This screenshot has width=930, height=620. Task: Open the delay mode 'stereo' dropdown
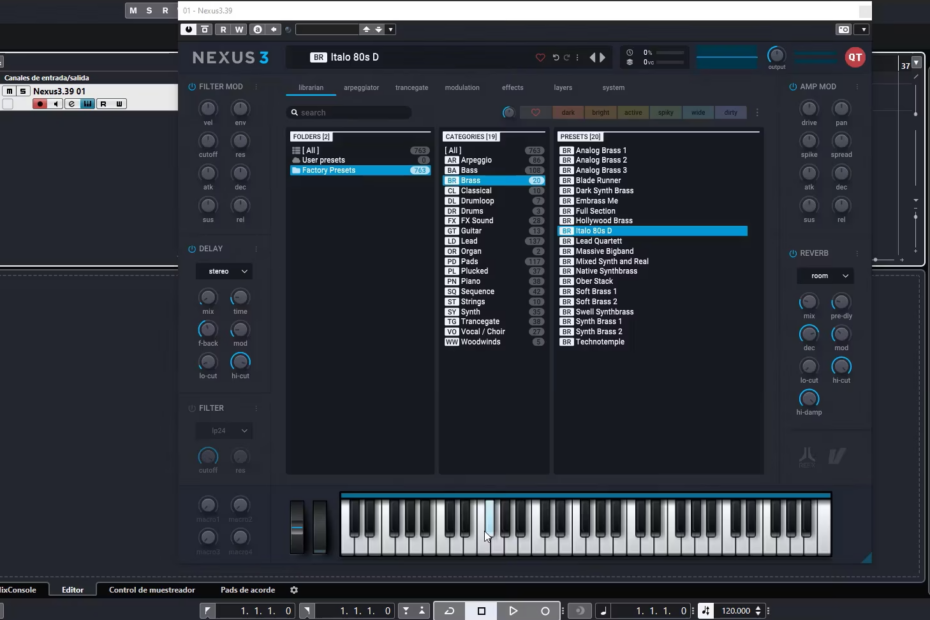coord(225,271)
